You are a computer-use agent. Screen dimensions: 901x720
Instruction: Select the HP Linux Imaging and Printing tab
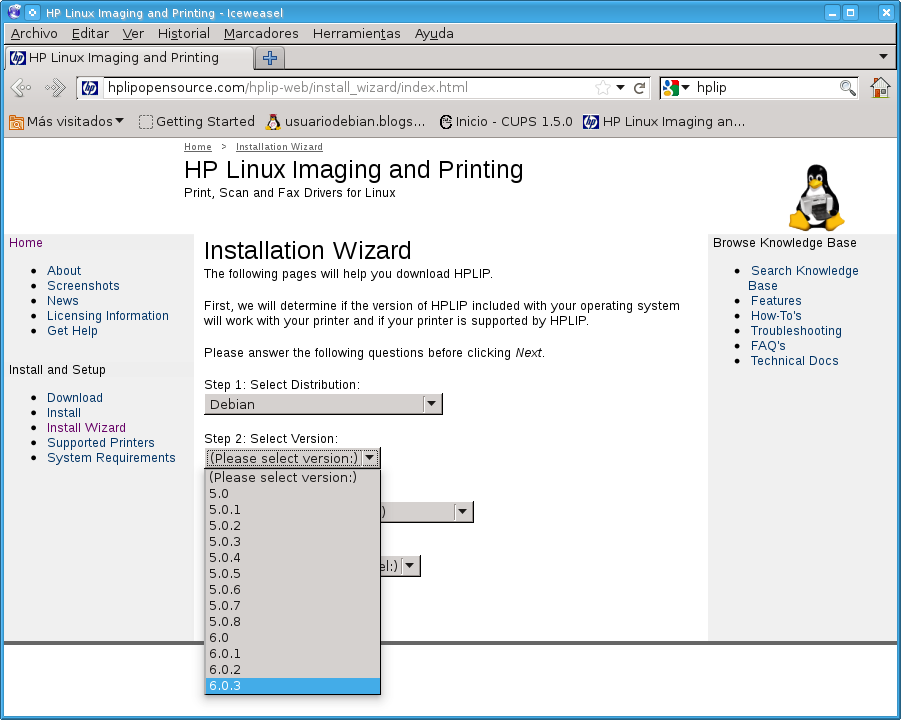[x=129, y=57]
